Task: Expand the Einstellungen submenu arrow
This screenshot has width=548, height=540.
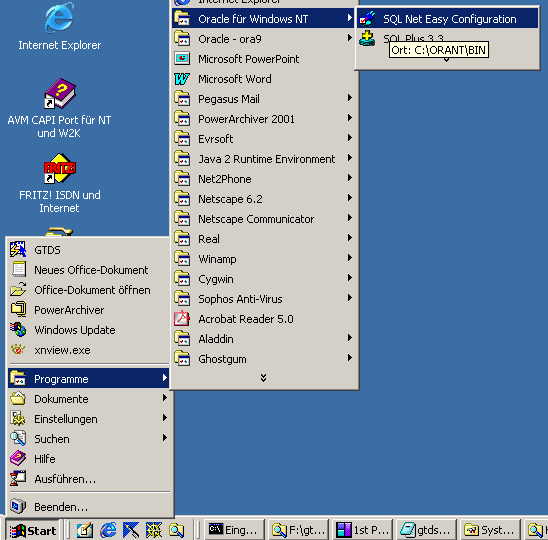Action: 165,417
